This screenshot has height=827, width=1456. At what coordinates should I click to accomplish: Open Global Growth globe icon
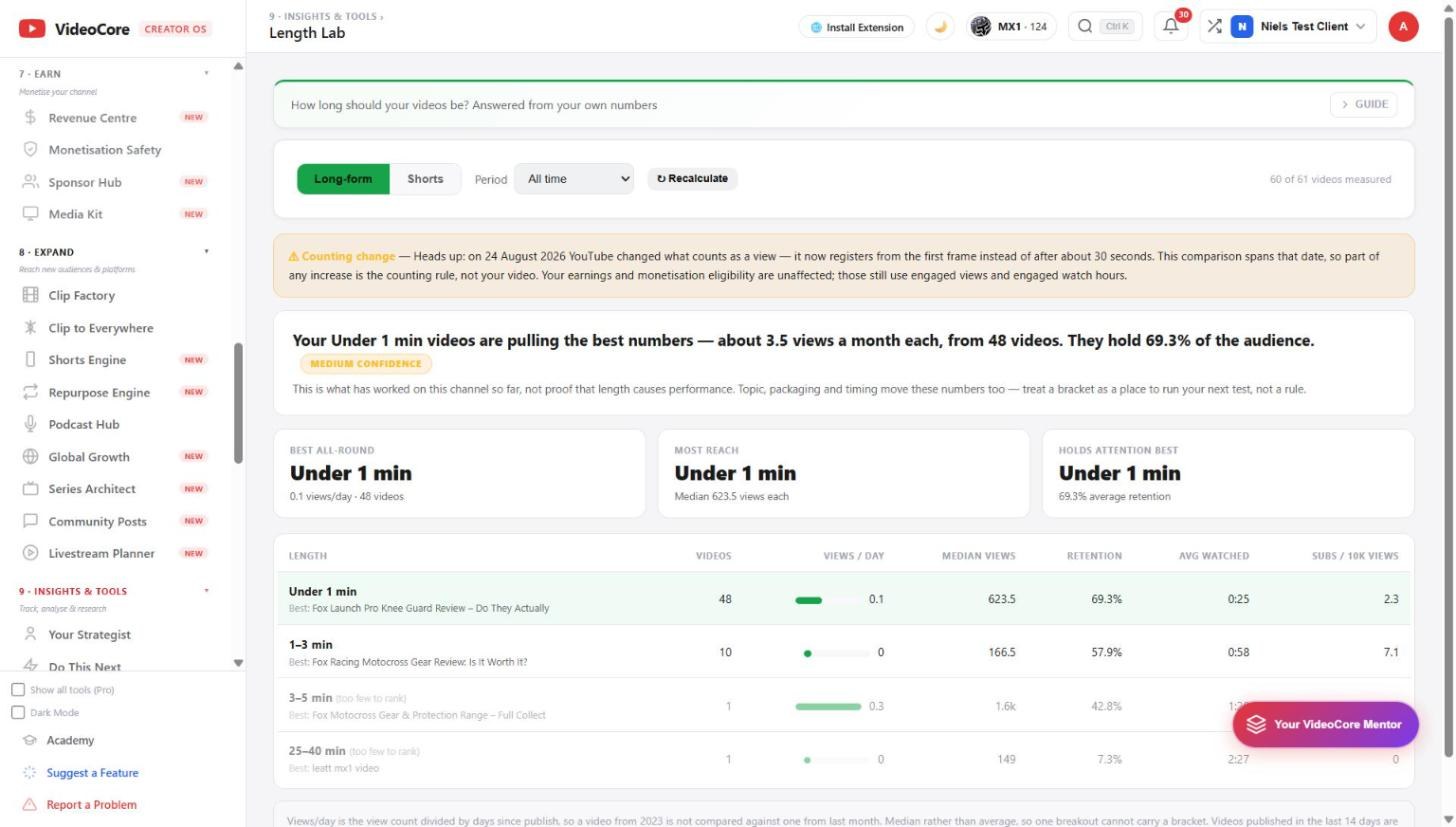point(30,457)
